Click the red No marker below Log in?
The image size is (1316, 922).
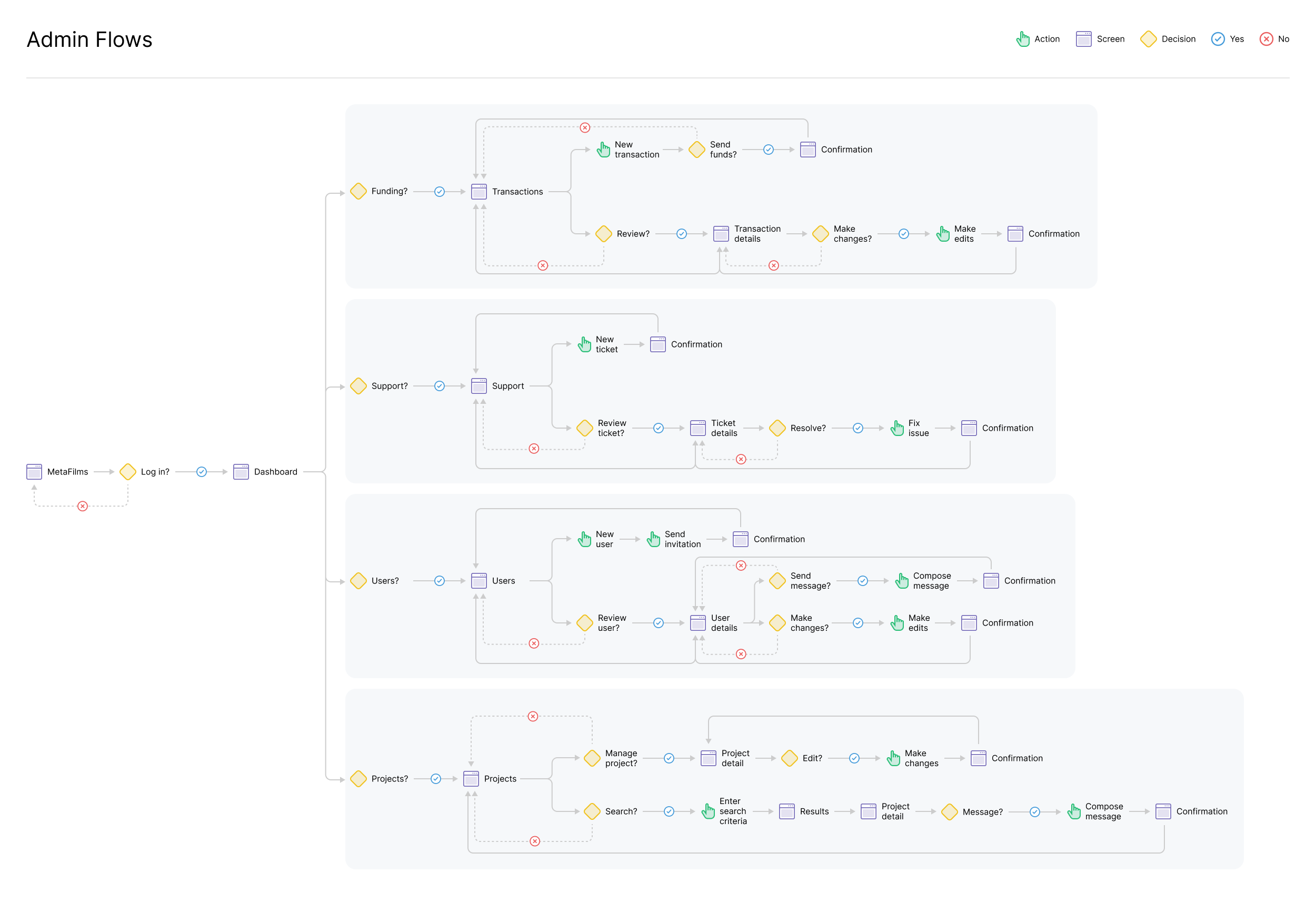[x=83, y=505]
